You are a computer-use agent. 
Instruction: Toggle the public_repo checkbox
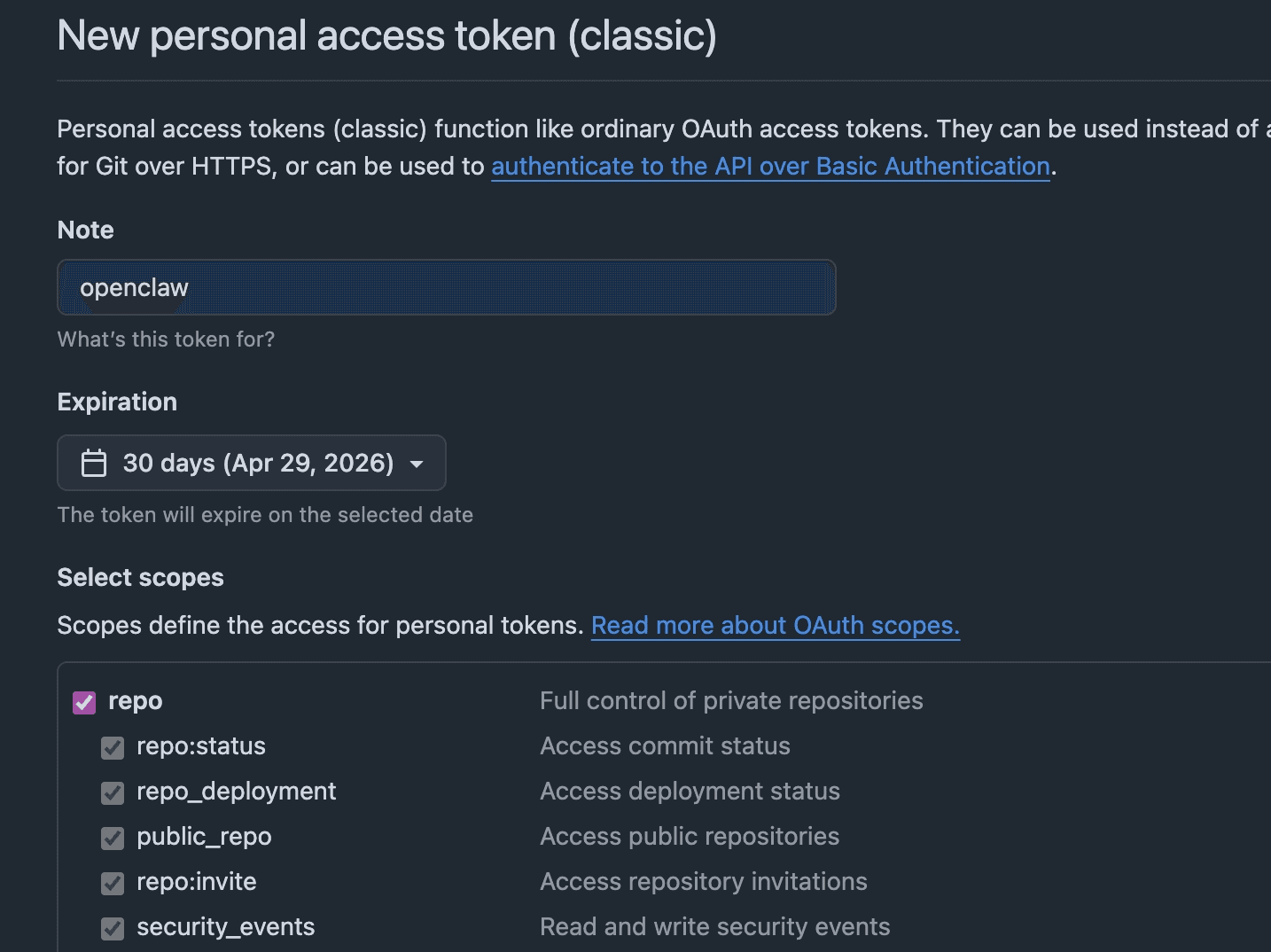click(x=113, y=839)
